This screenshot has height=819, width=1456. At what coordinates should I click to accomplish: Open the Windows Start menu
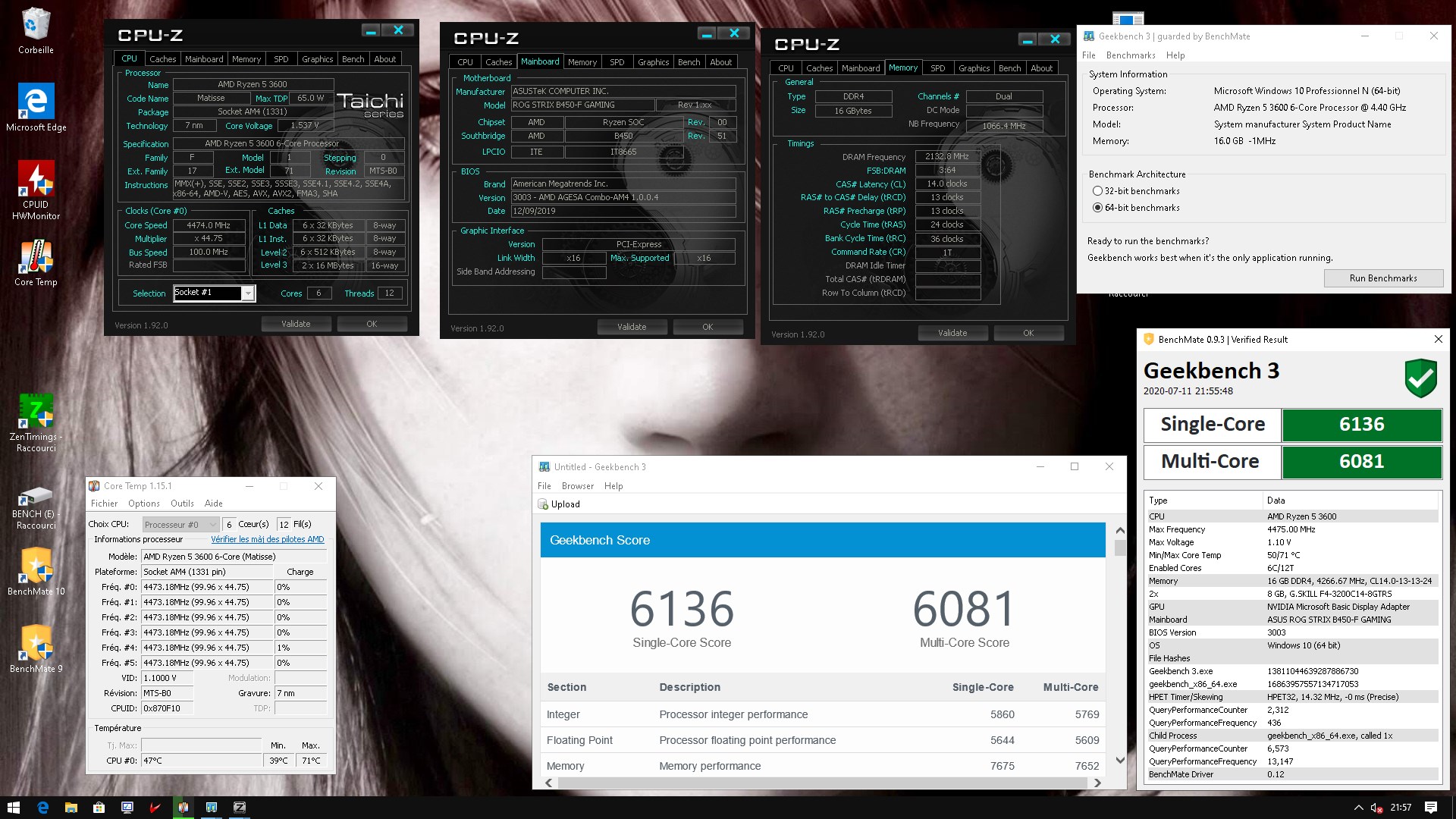coord(13,808)
